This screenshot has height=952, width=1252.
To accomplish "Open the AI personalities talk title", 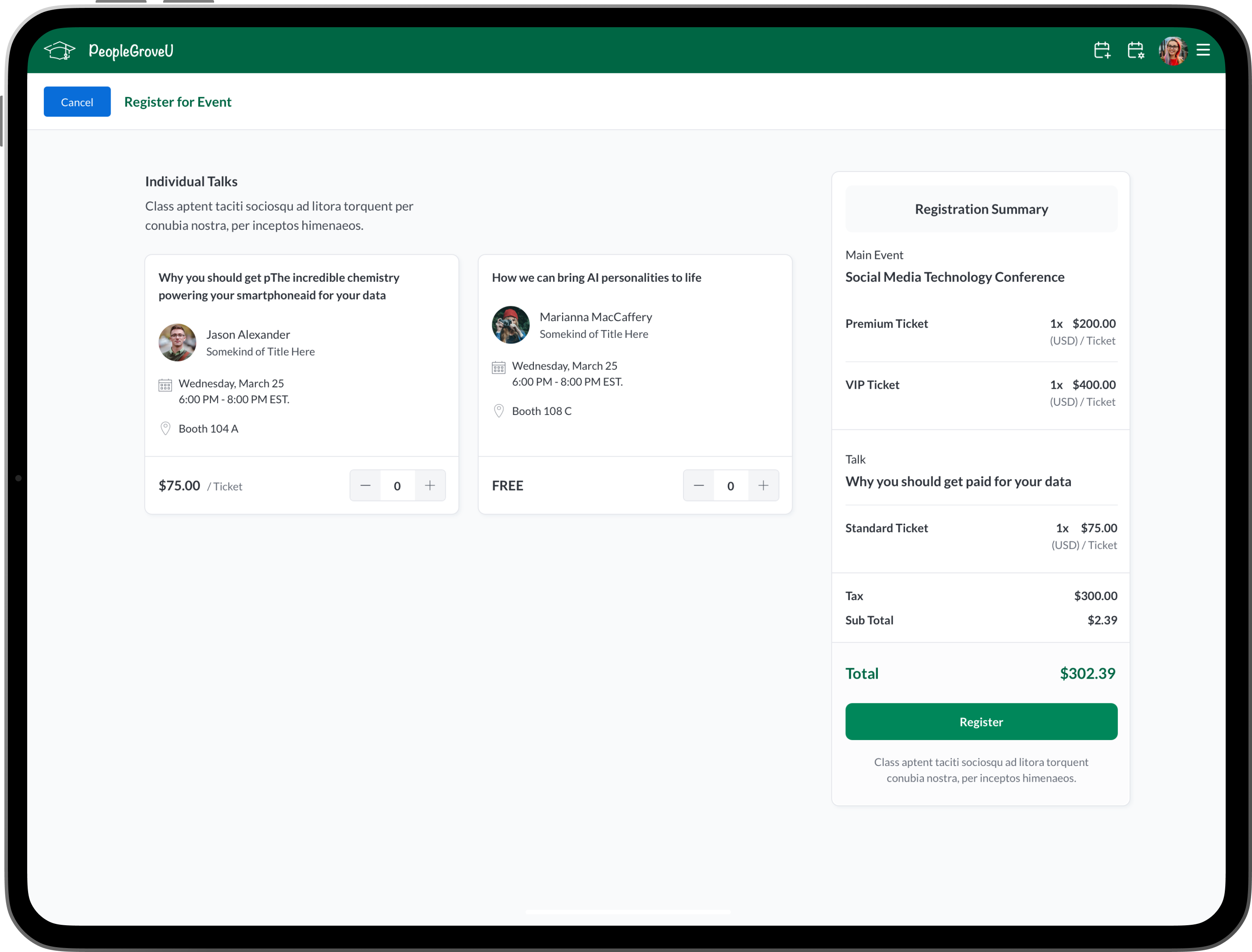I will 596,278.
